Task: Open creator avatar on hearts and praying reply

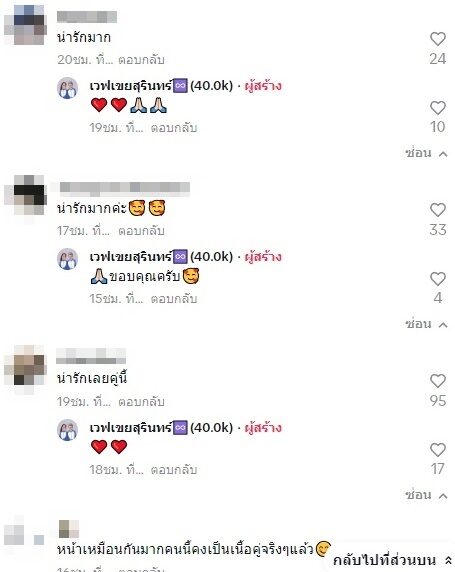Action: point(68,88)
